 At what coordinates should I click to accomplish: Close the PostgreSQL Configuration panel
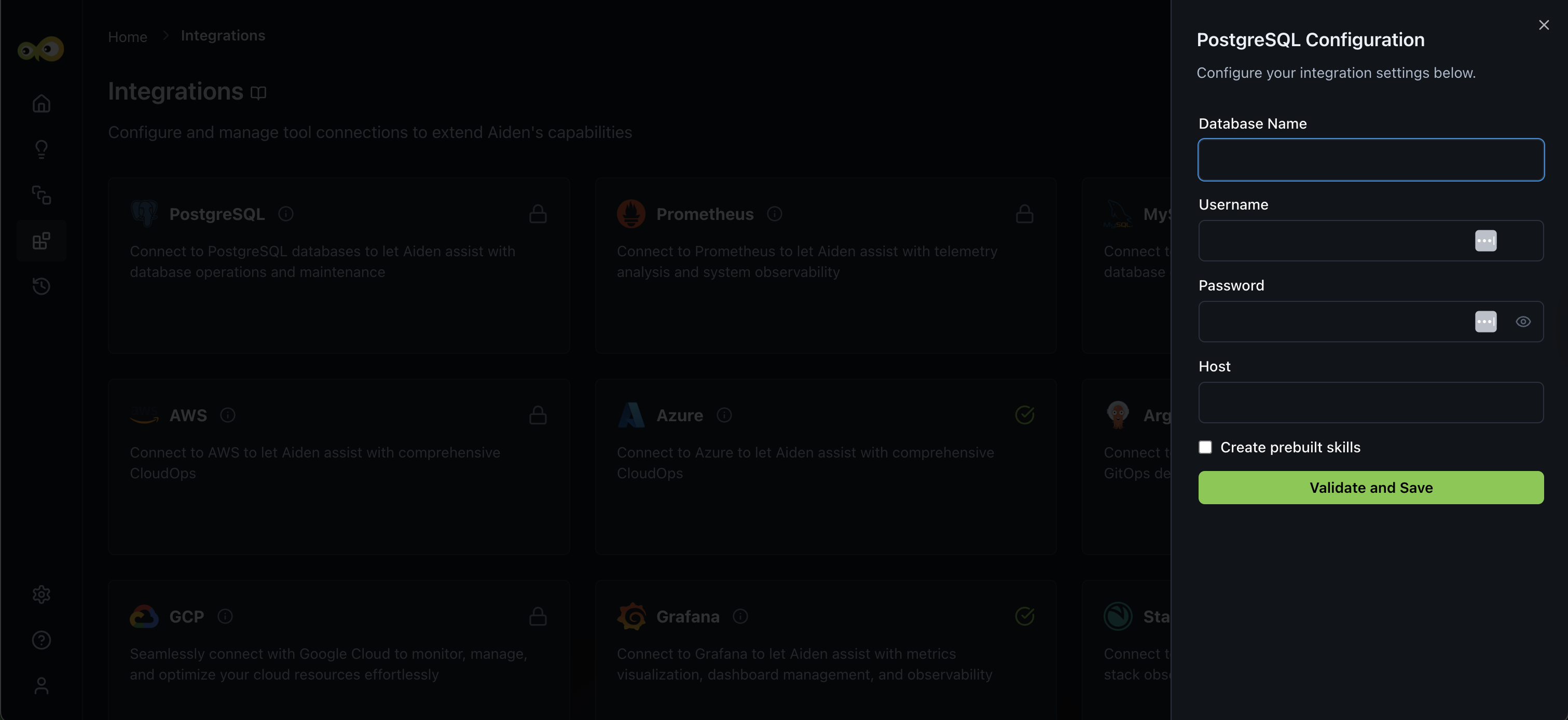(x=1544, y=25)
